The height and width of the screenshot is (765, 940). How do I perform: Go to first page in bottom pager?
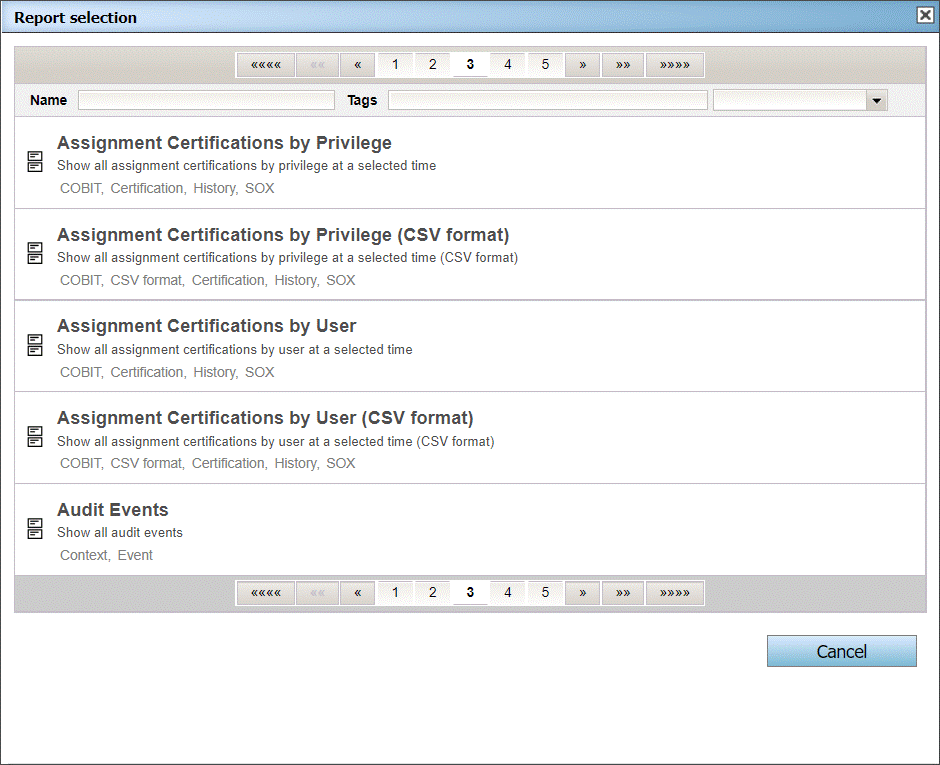click(x=266, y=593)
